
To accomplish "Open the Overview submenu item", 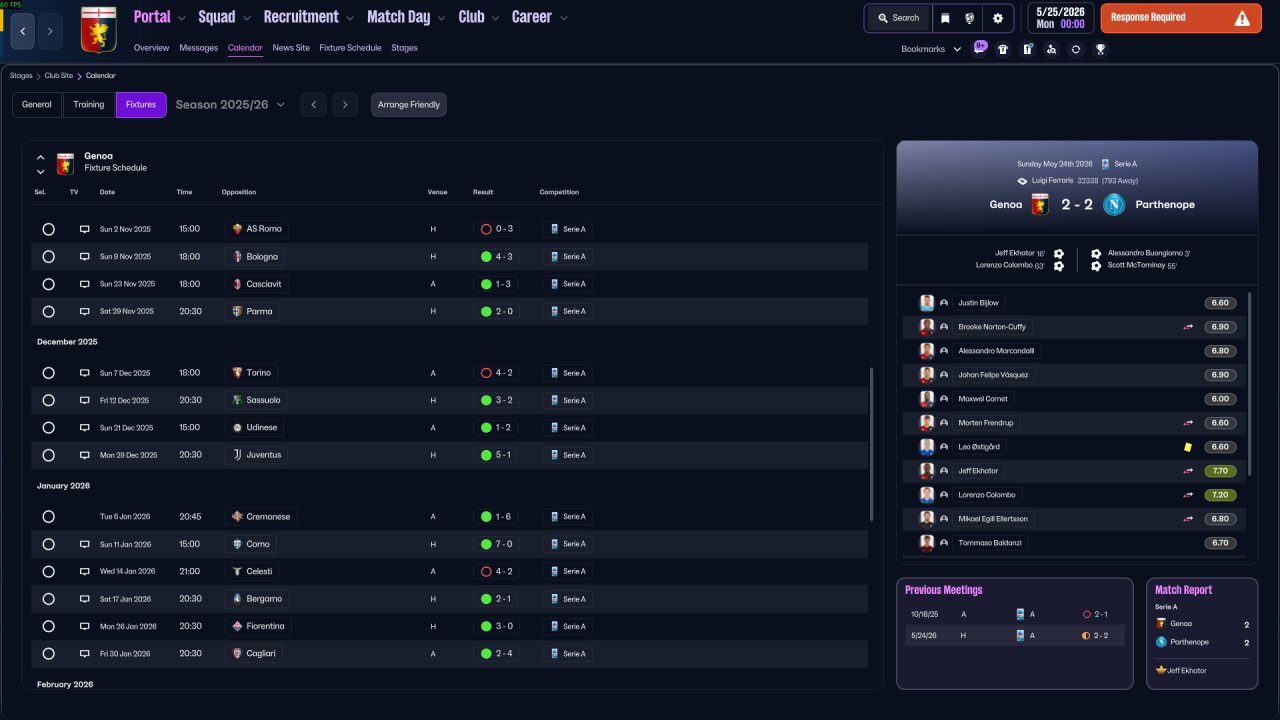I will tap(151, 48).
